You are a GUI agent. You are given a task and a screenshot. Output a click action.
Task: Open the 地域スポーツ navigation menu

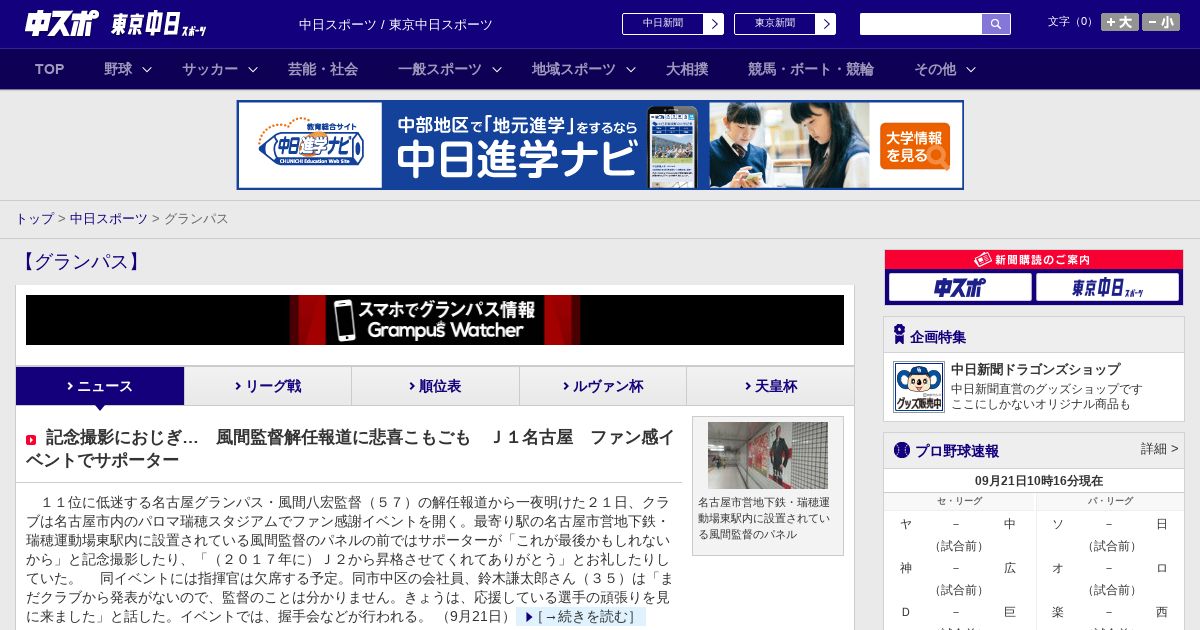point(574,69)
